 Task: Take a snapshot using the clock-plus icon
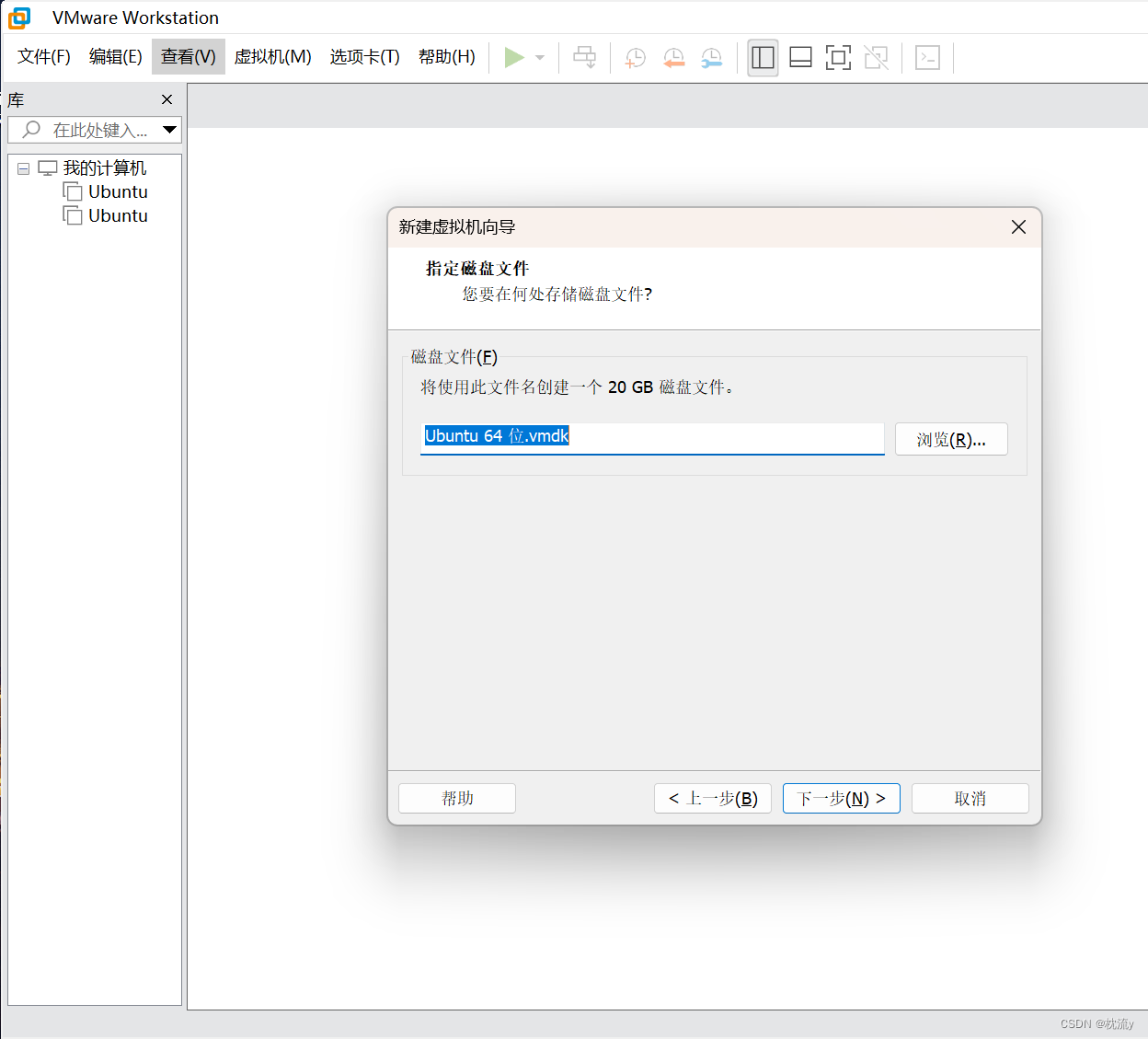click(x=635, y=58)
